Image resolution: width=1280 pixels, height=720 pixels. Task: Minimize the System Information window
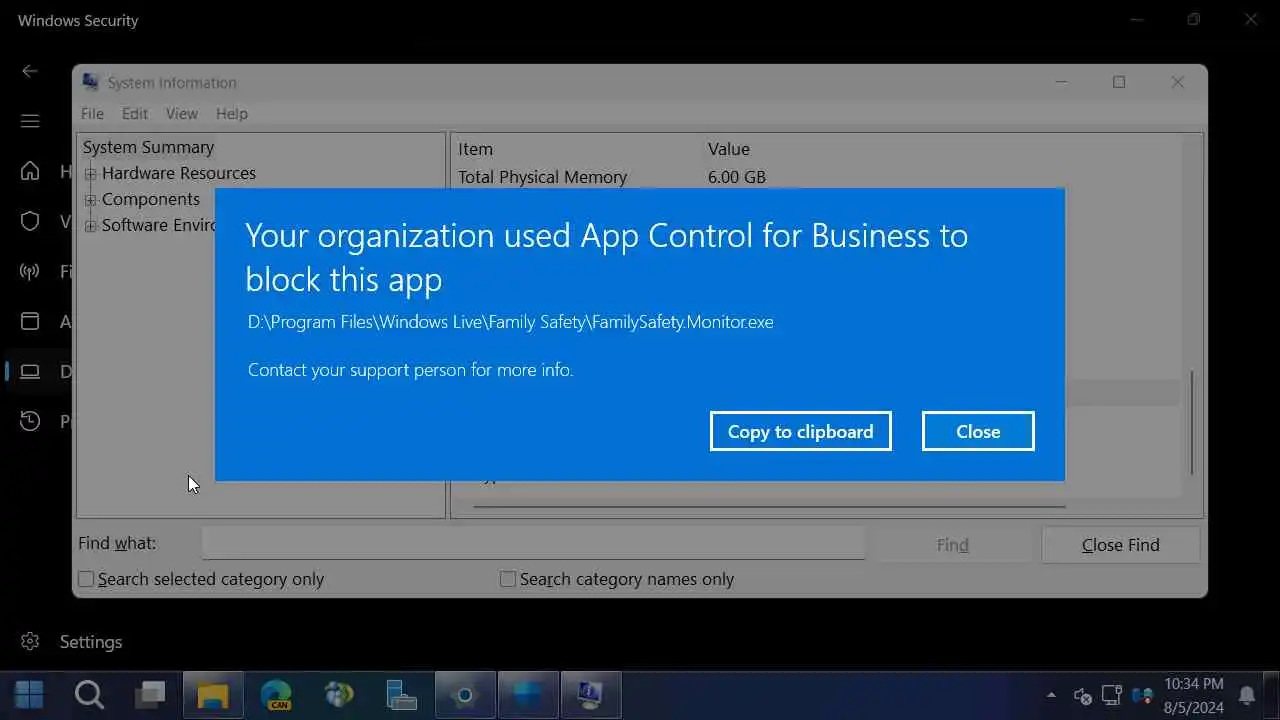click(1061, 82)
